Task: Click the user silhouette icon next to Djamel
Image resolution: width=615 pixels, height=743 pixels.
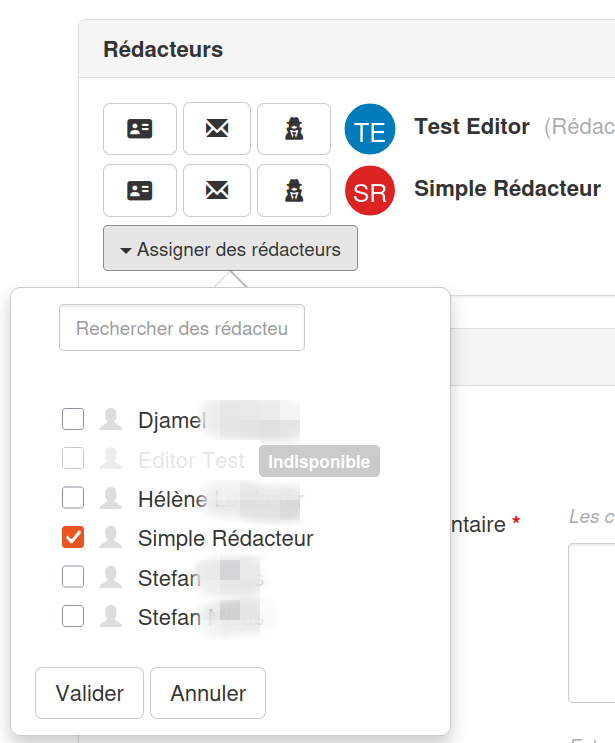Action: coord(110,420)
